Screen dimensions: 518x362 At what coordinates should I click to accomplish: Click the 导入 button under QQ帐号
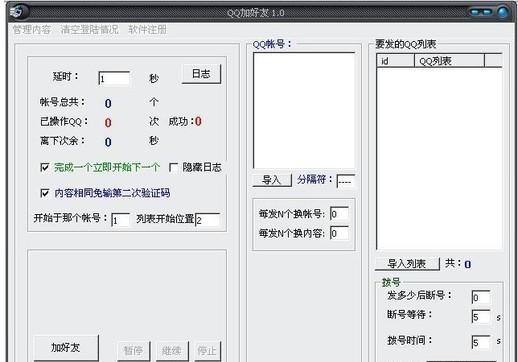272,180
